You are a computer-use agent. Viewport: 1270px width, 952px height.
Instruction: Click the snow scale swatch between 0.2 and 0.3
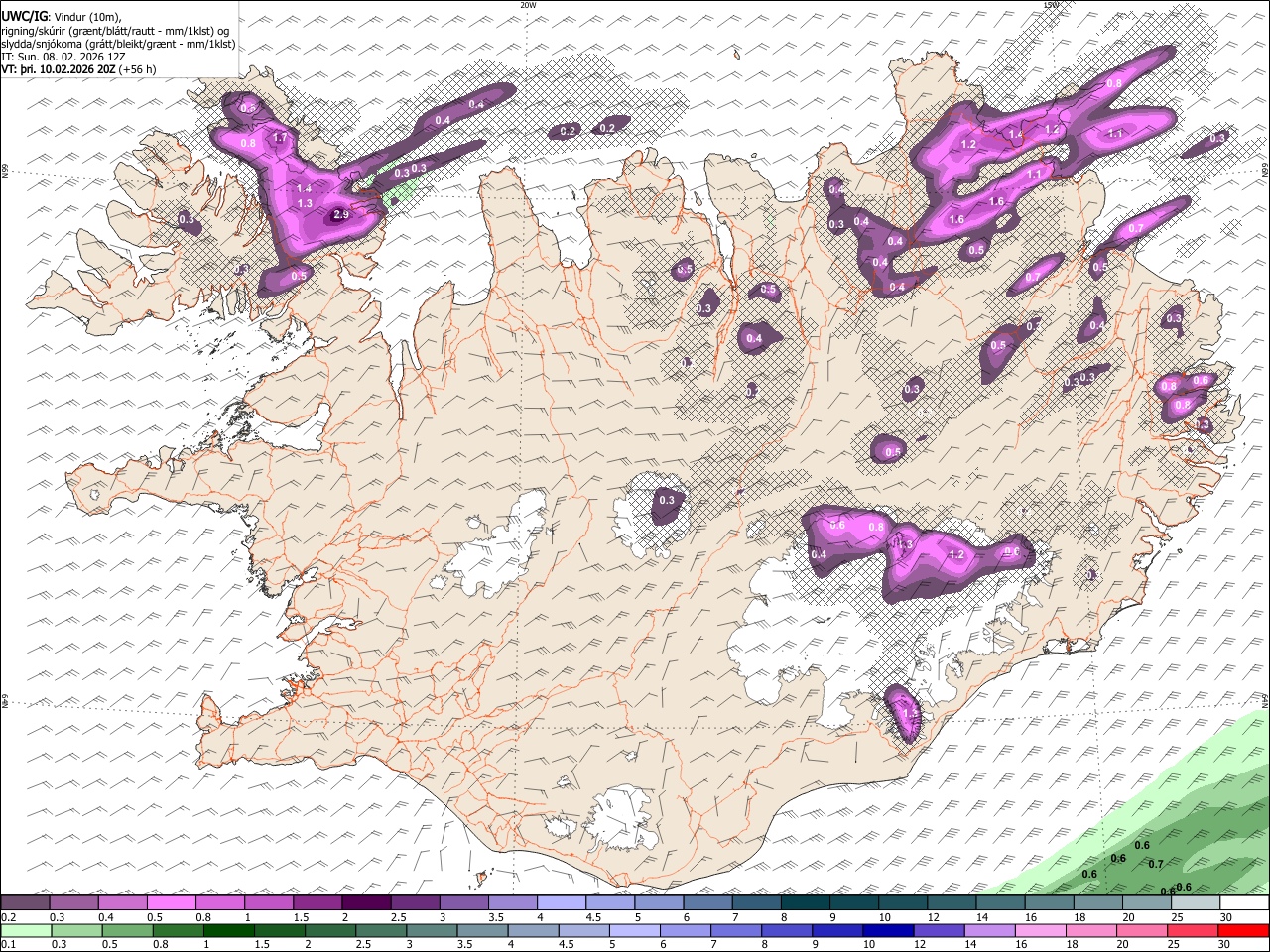[25, 903]
